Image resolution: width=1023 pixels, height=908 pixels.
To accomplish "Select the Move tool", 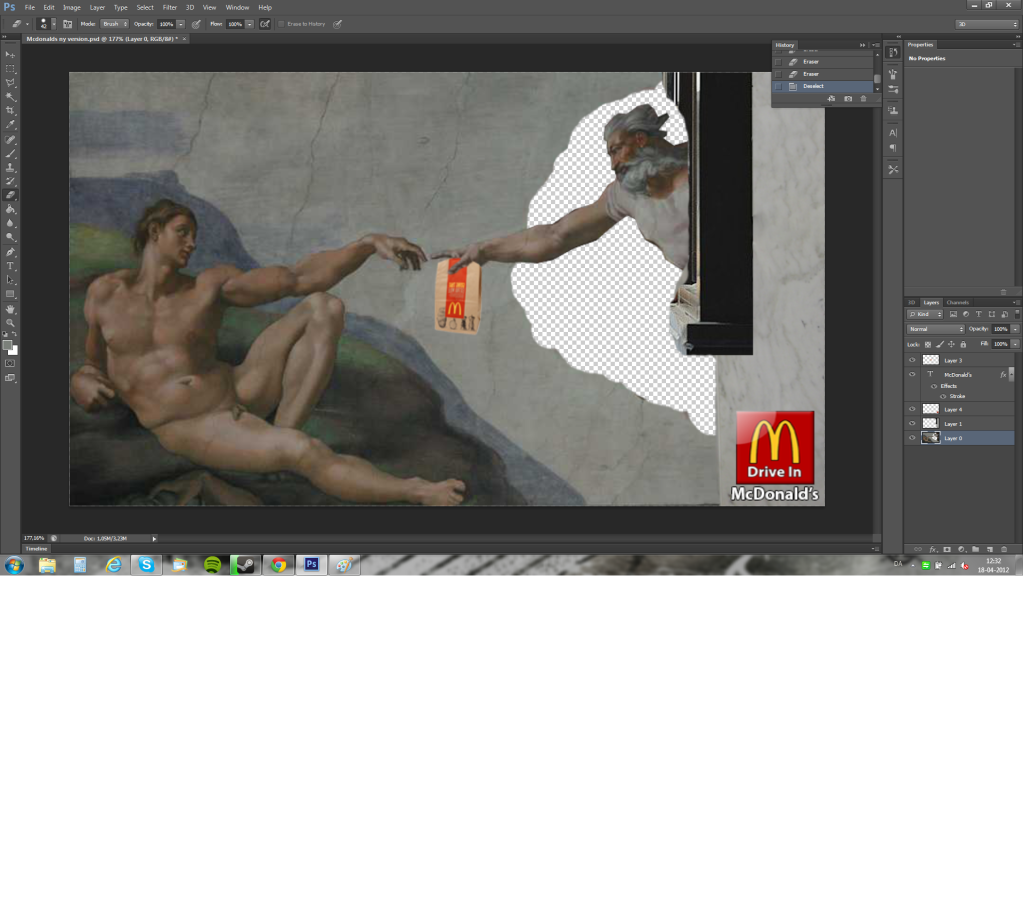I will [10, 54].
